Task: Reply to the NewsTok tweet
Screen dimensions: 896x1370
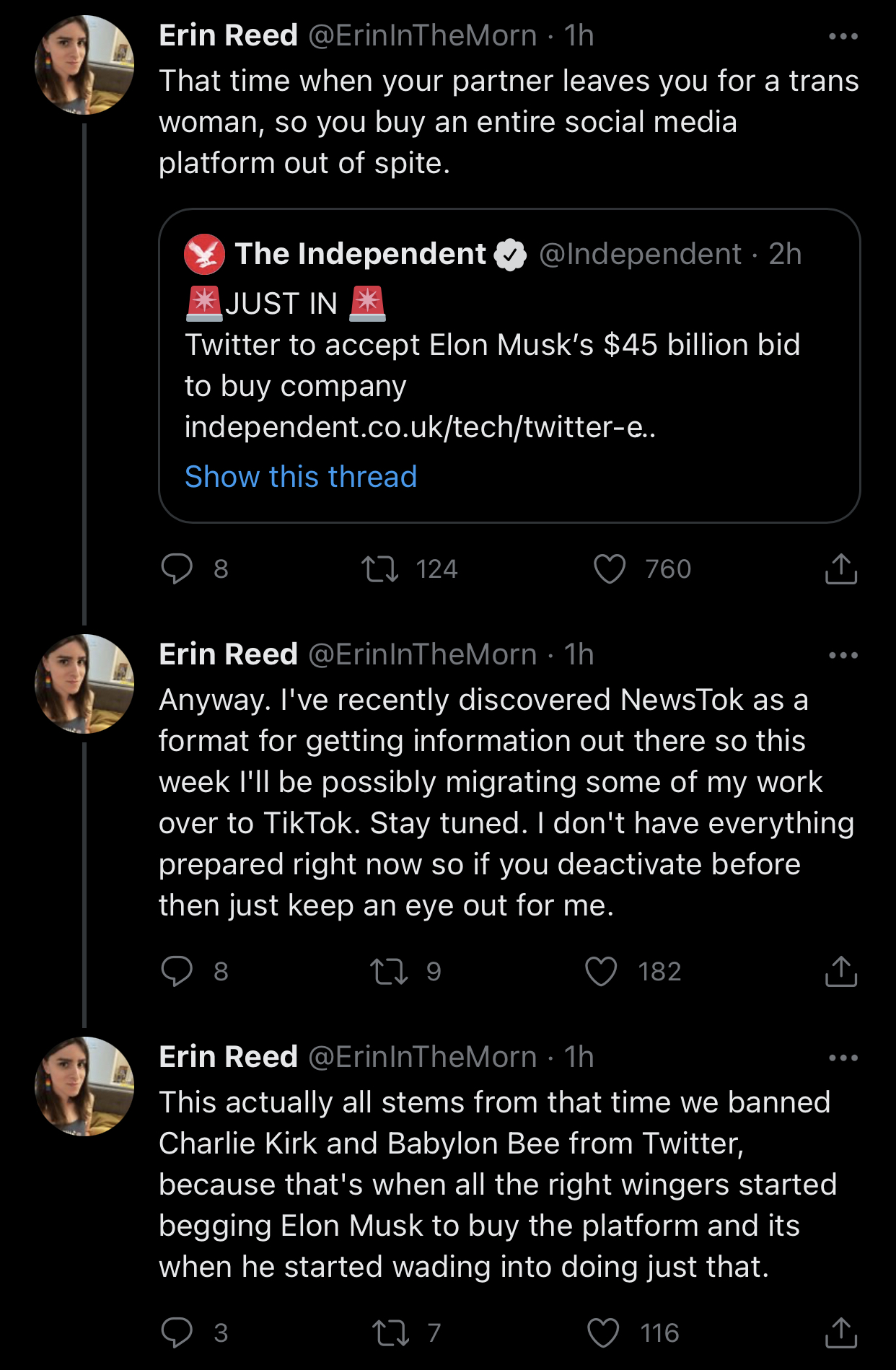Action: click(x=177, y=971)
